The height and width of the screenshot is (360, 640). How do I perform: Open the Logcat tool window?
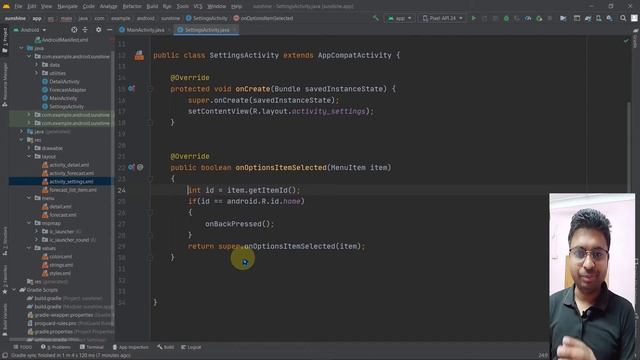(191, 347)
